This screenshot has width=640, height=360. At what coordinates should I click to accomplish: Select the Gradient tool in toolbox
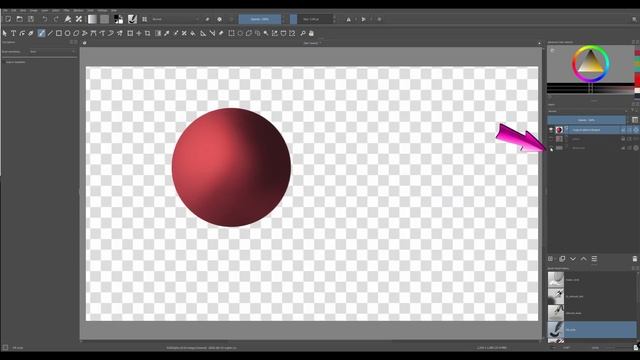(x=158, y=33)
